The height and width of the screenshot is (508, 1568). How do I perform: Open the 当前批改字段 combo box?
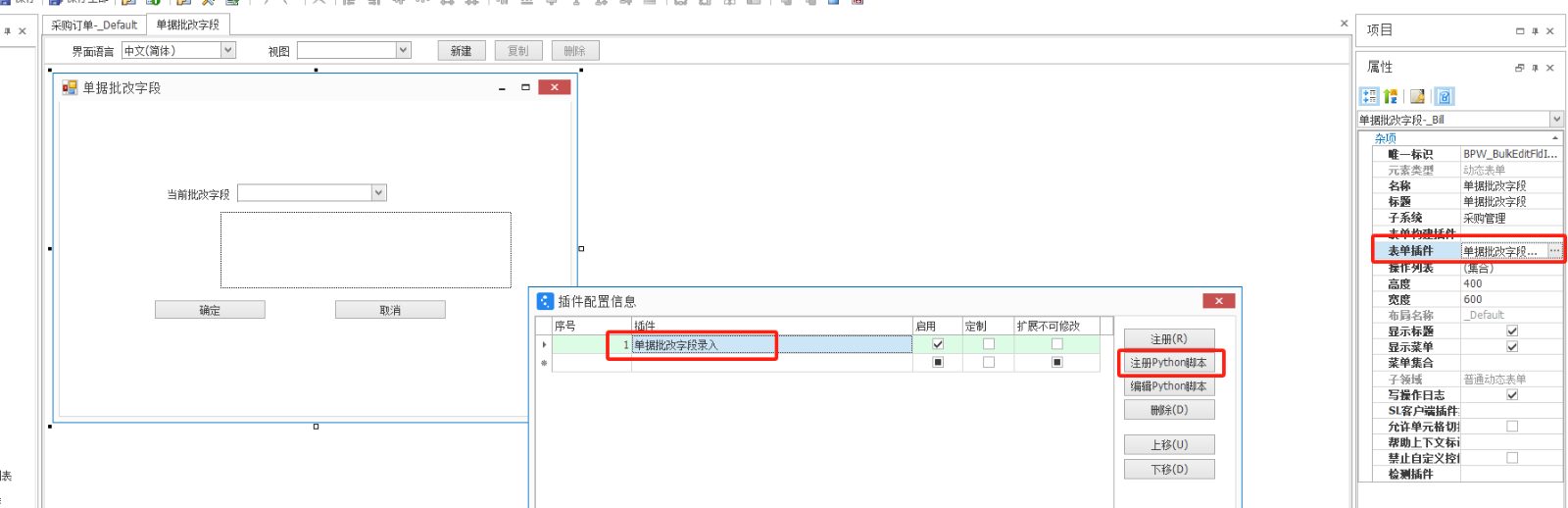pyautogui.click(x=379, y=193)
